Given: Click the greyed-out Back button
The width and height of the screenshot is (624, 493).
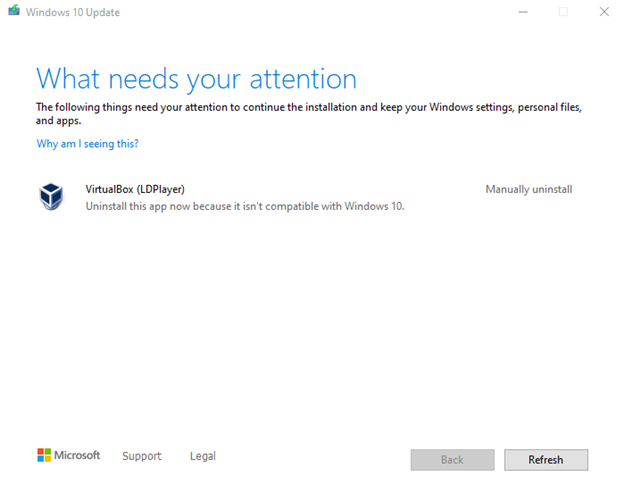Looking at the screenshot, I should pyautogui.click(x=452, y=460).
